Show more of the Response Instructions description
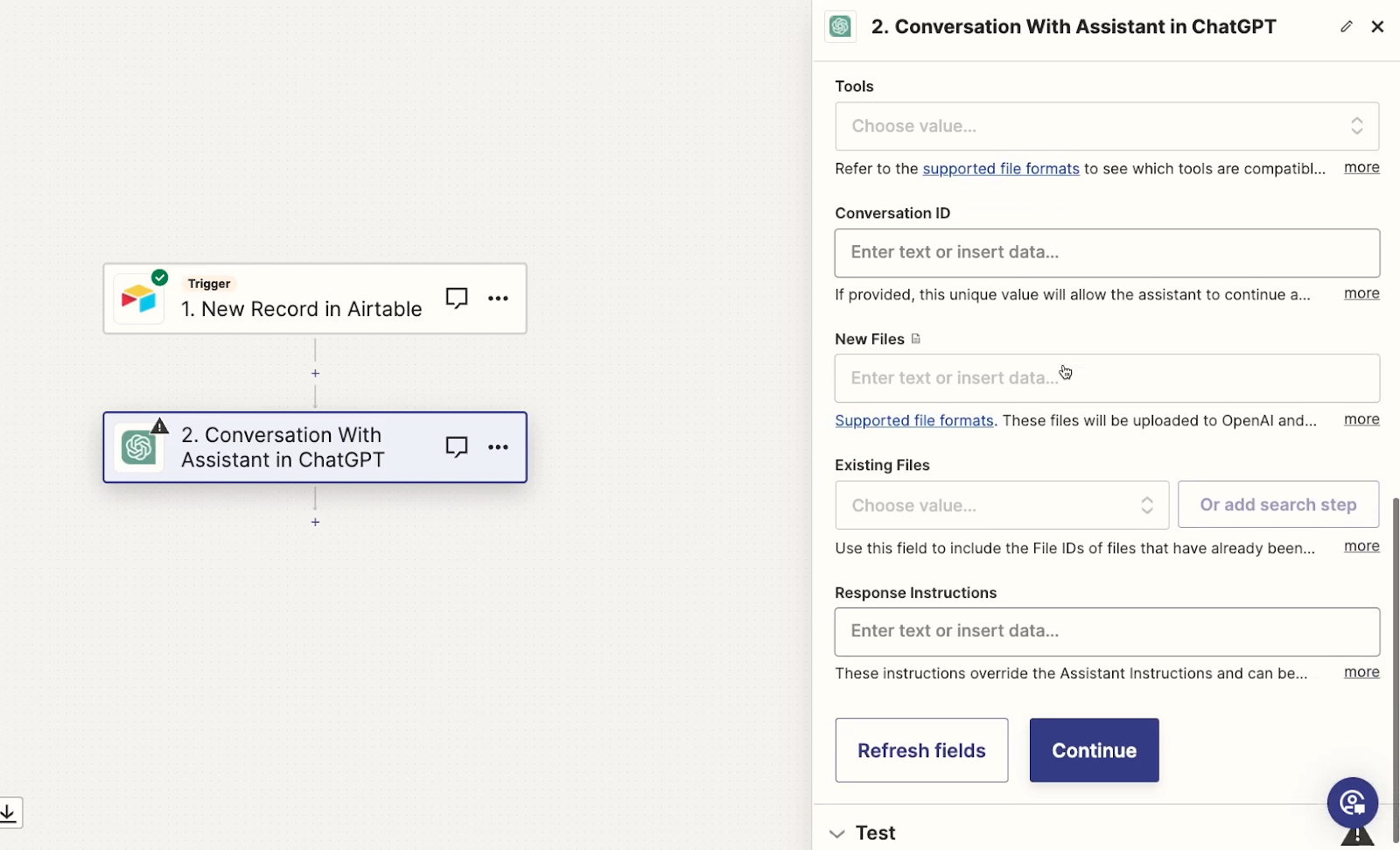 1361,672
